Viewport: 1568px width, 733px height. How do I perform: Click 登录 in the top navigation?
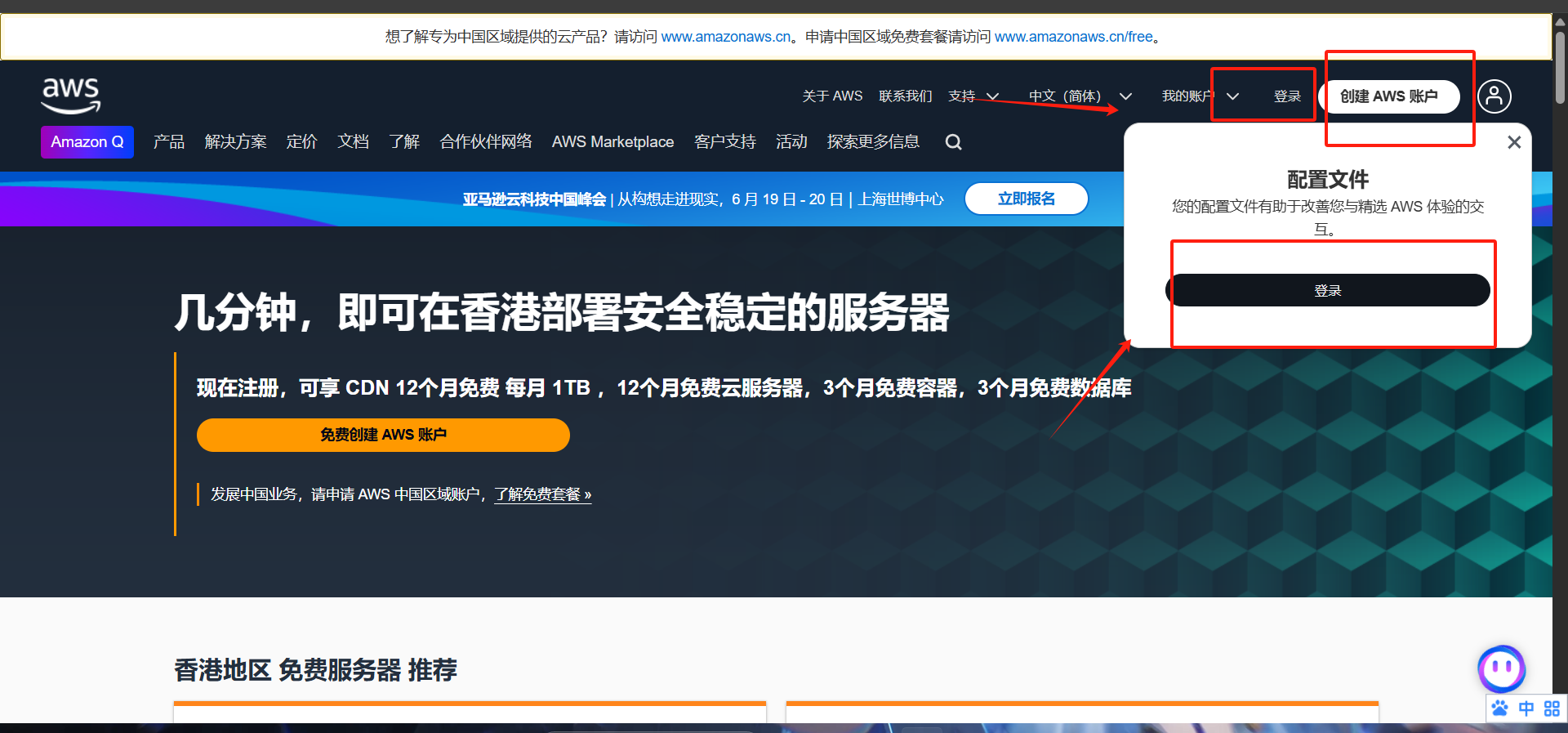[x=1287, y=96]
